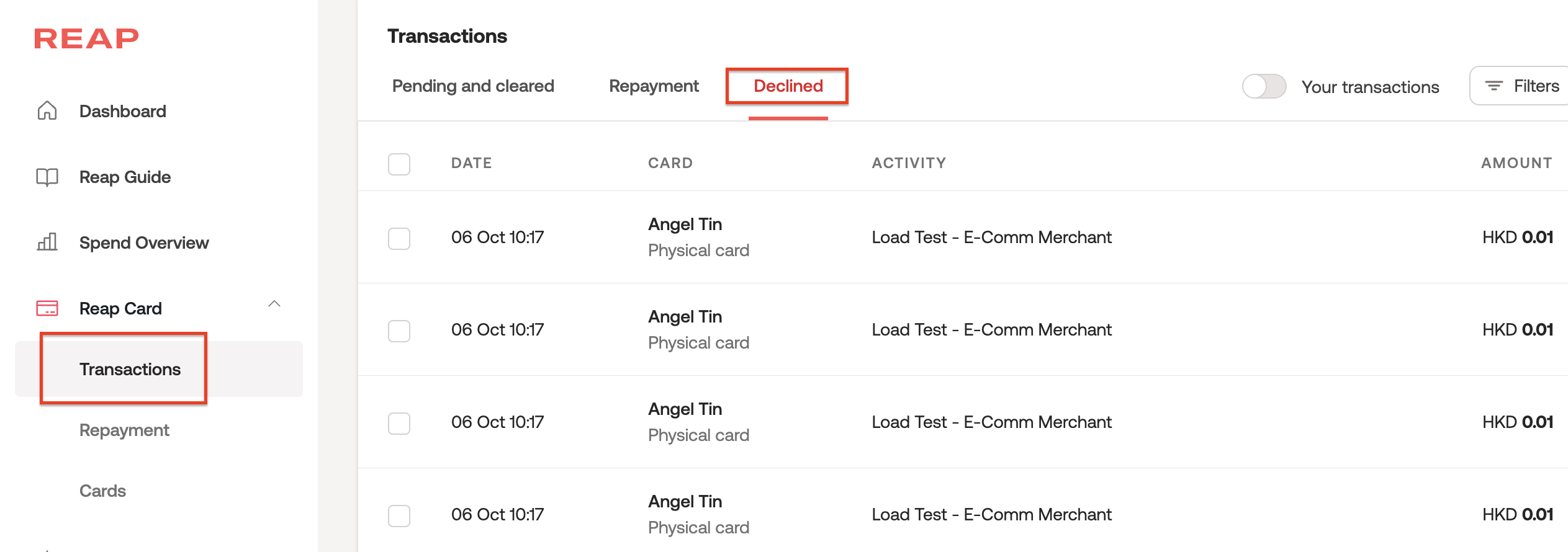This screenshot has height=552, width=1568.
Task: Click the Filters lines icon
Action: 1494,86
